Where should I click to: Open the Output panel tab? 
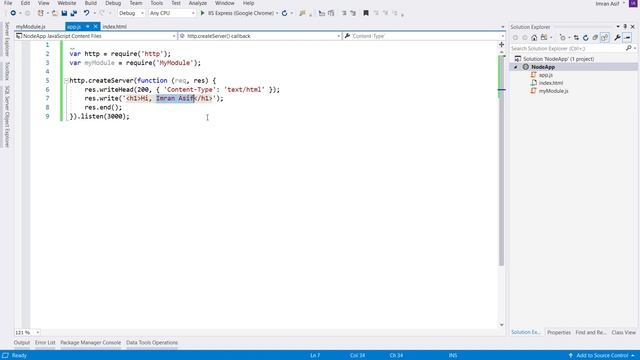pos(22,342)
